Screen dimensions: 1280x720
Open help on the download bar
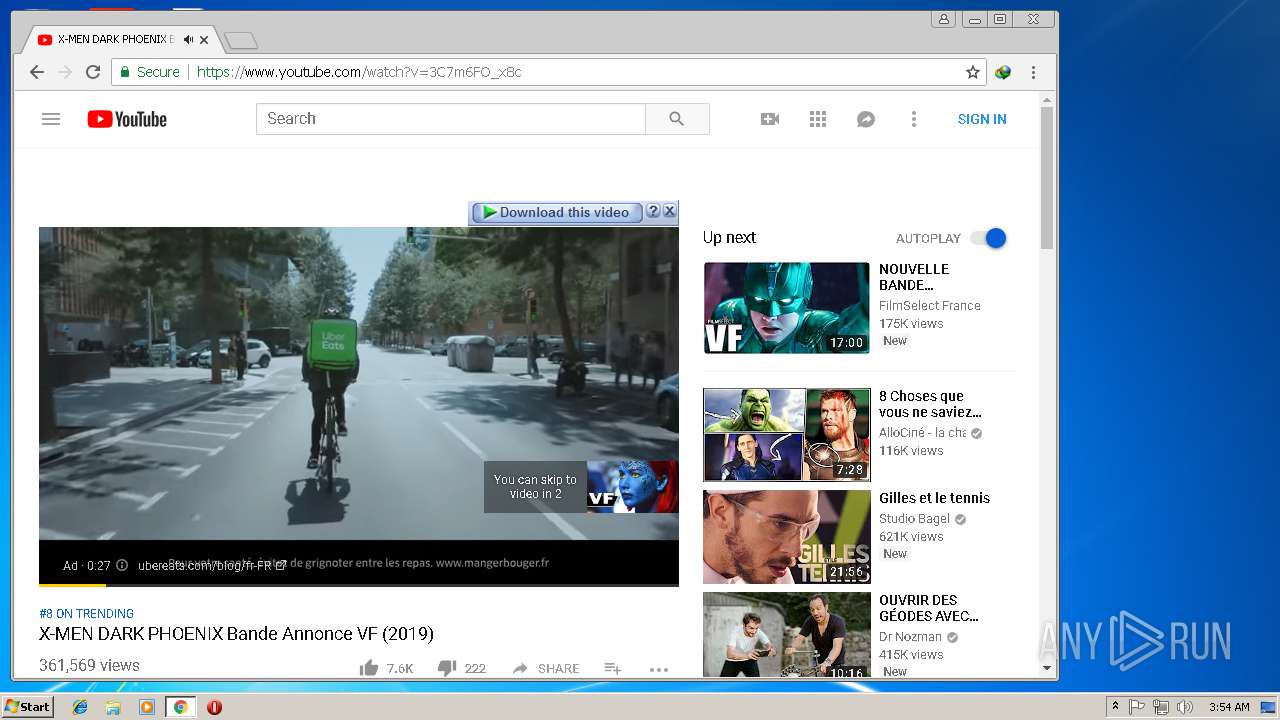pyautogui.click(x=653, y=211)
